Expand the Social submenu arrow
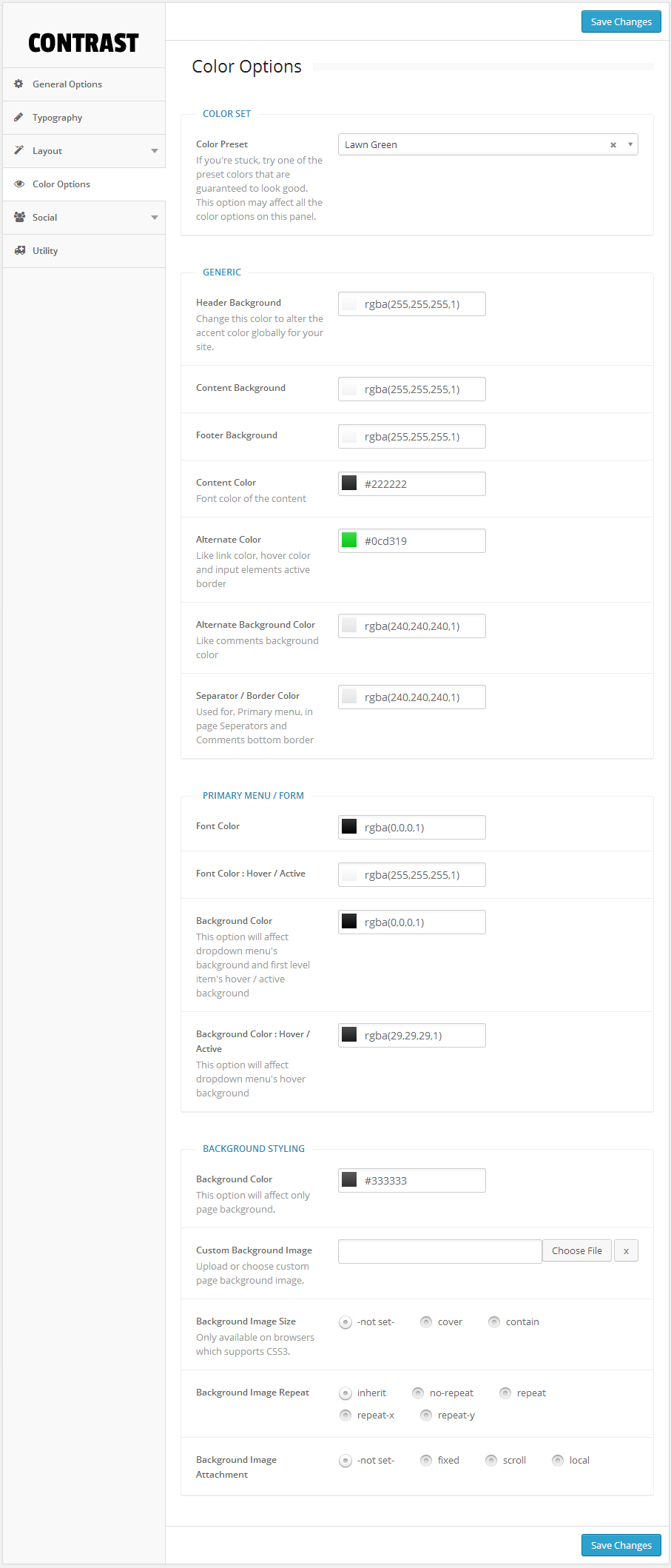 (154, 218)
